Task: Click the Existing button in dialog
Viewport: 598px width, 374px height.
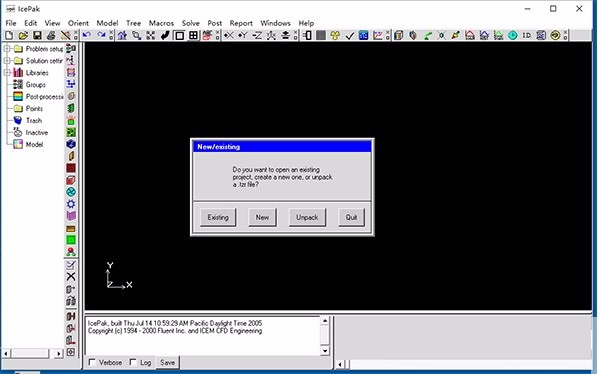Action: [x=218, y=217]
